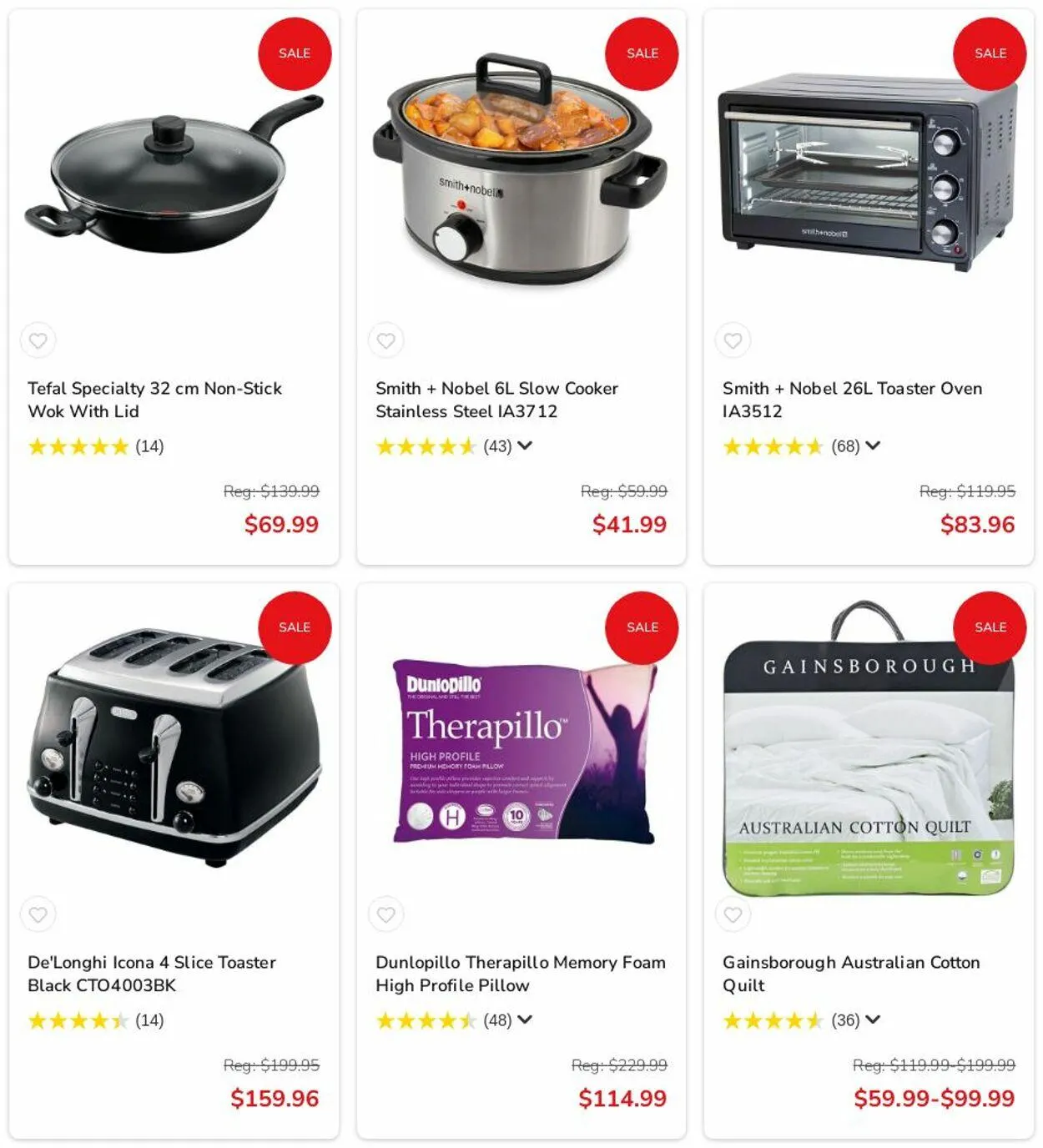This screenshot has height=1148, width=1043.
Task: Wishlist the Gainsborough Australian Cotton Quilt
Action: [x=733, y=914]
